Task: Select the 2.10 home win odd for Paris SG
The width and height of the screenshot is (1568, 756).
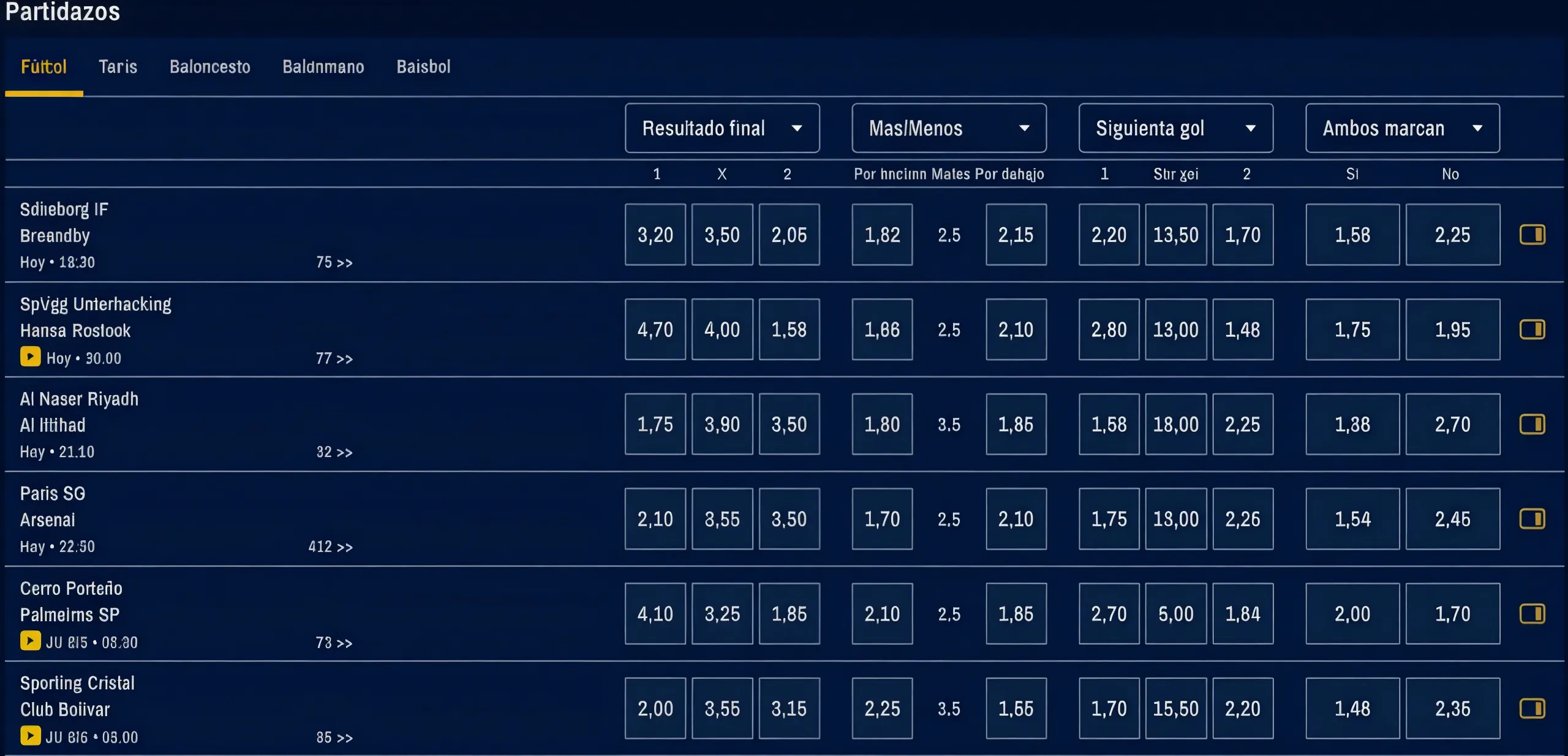Action: point(655,519)
